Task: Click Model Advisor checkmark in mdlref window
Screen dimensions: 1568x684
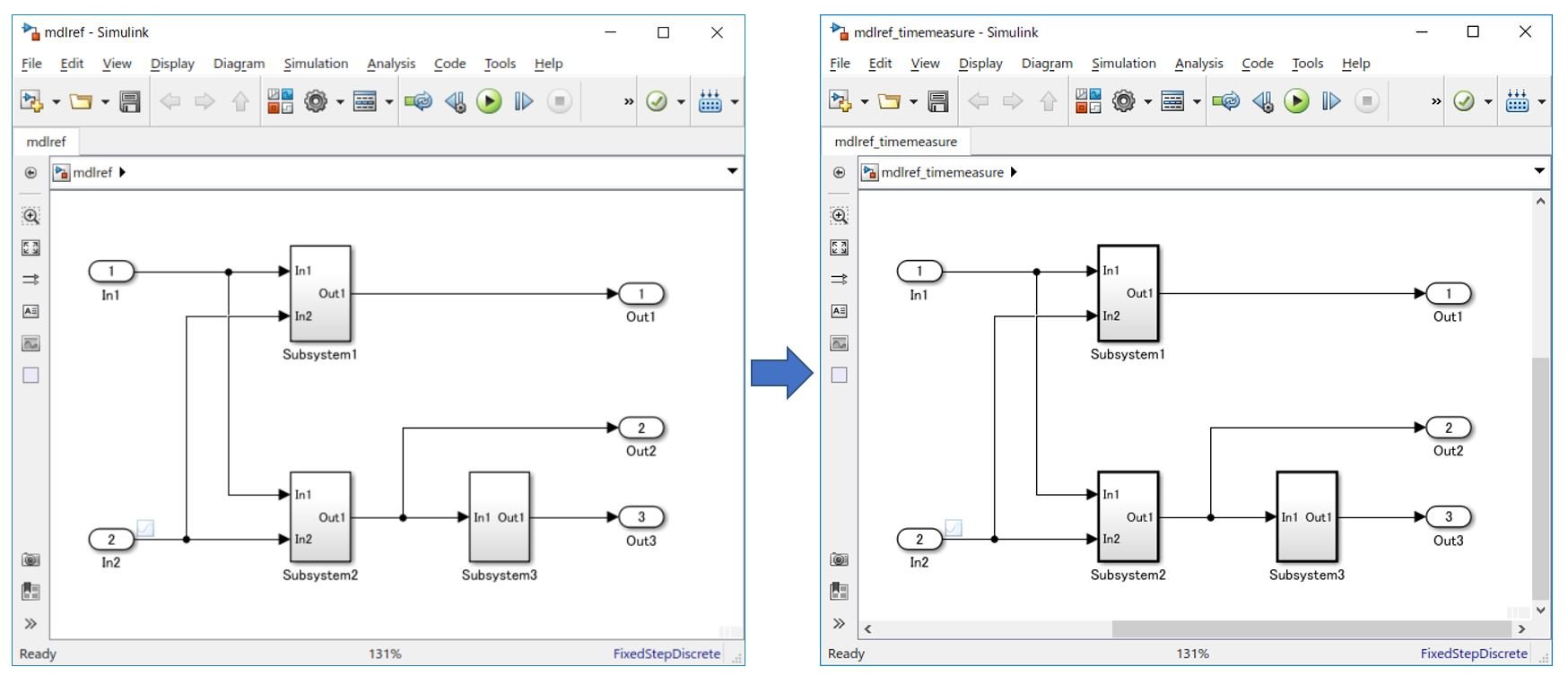Action: click(x=657, y=101)
